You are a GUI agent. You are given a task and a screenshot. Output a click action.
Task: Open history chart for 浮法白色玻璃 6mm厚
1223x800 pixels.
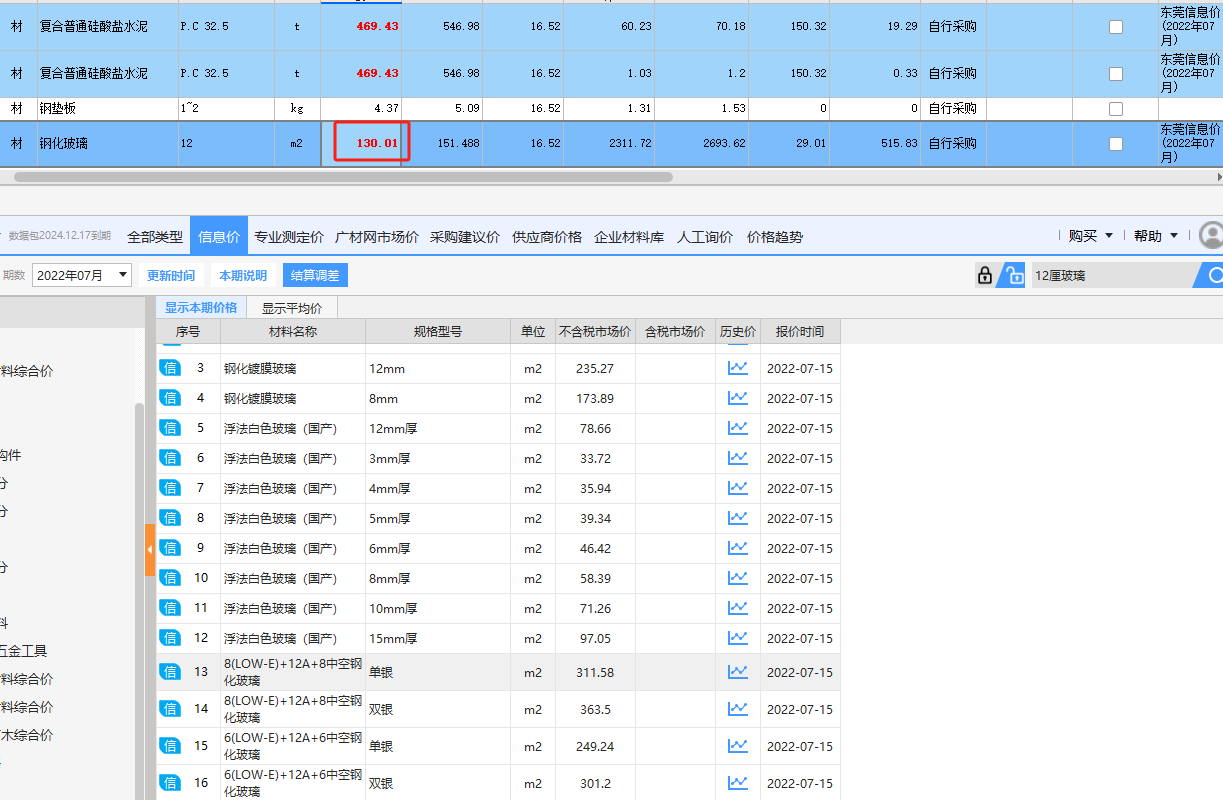(738, 548)
